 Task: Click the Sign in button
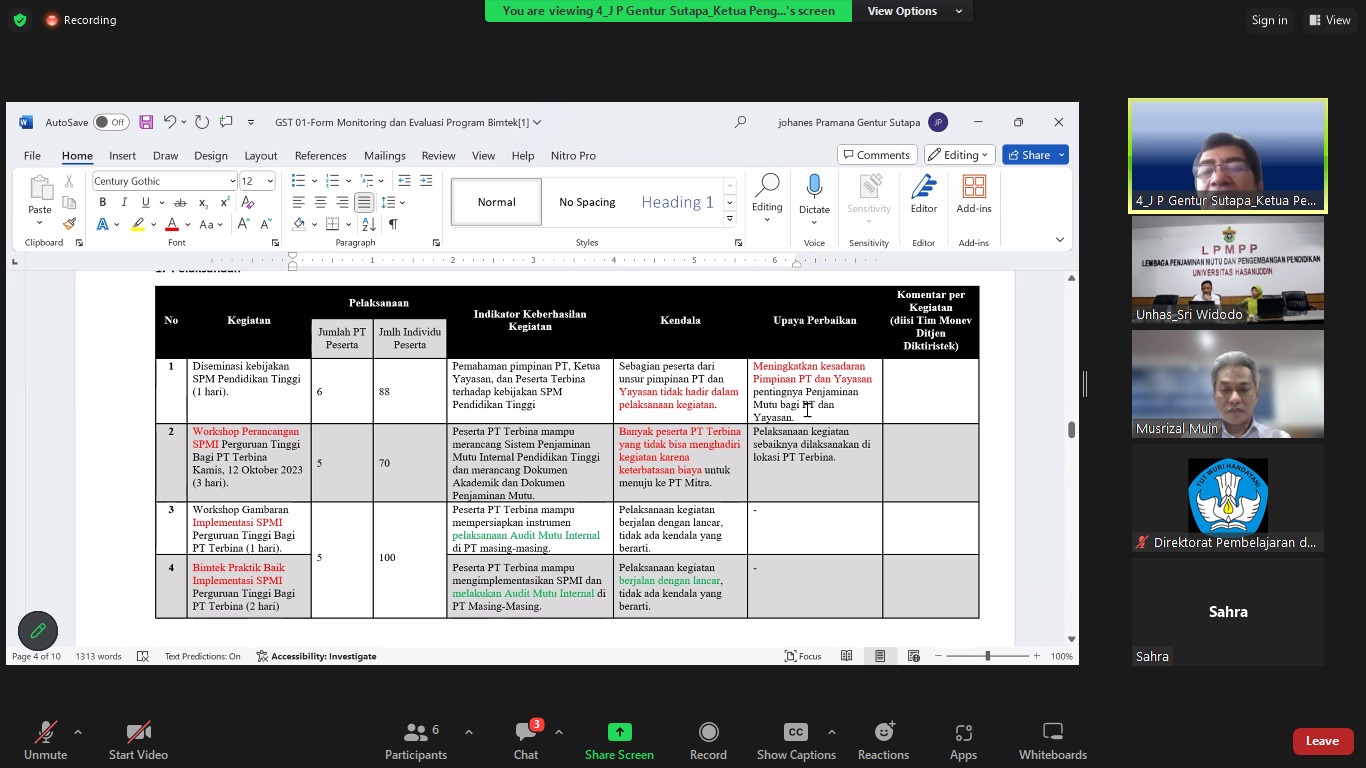[x=1269, y=20]
